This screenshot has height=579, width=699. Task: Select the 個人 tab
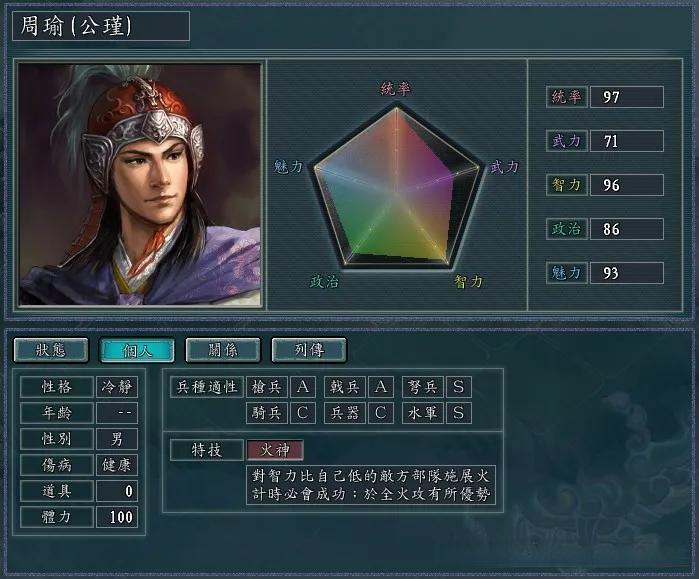pyautogui.click(x=137, y=350)
